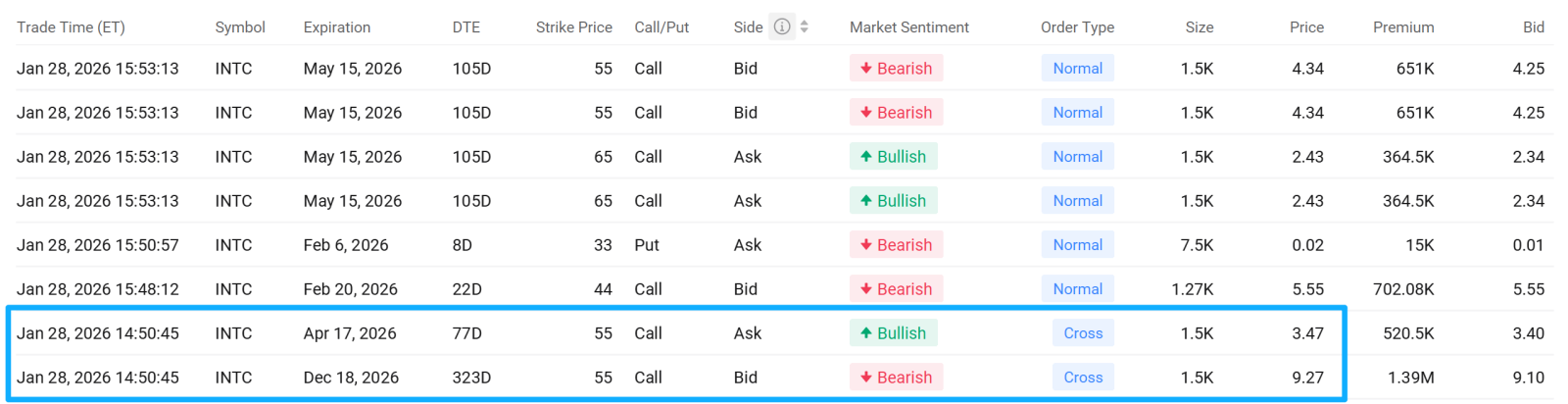Image resolution: width=1568 pixels, height=404 pixels.
Task: Click Bearish tag on the Feb 20 row
Action: click(x=896, y=289)
